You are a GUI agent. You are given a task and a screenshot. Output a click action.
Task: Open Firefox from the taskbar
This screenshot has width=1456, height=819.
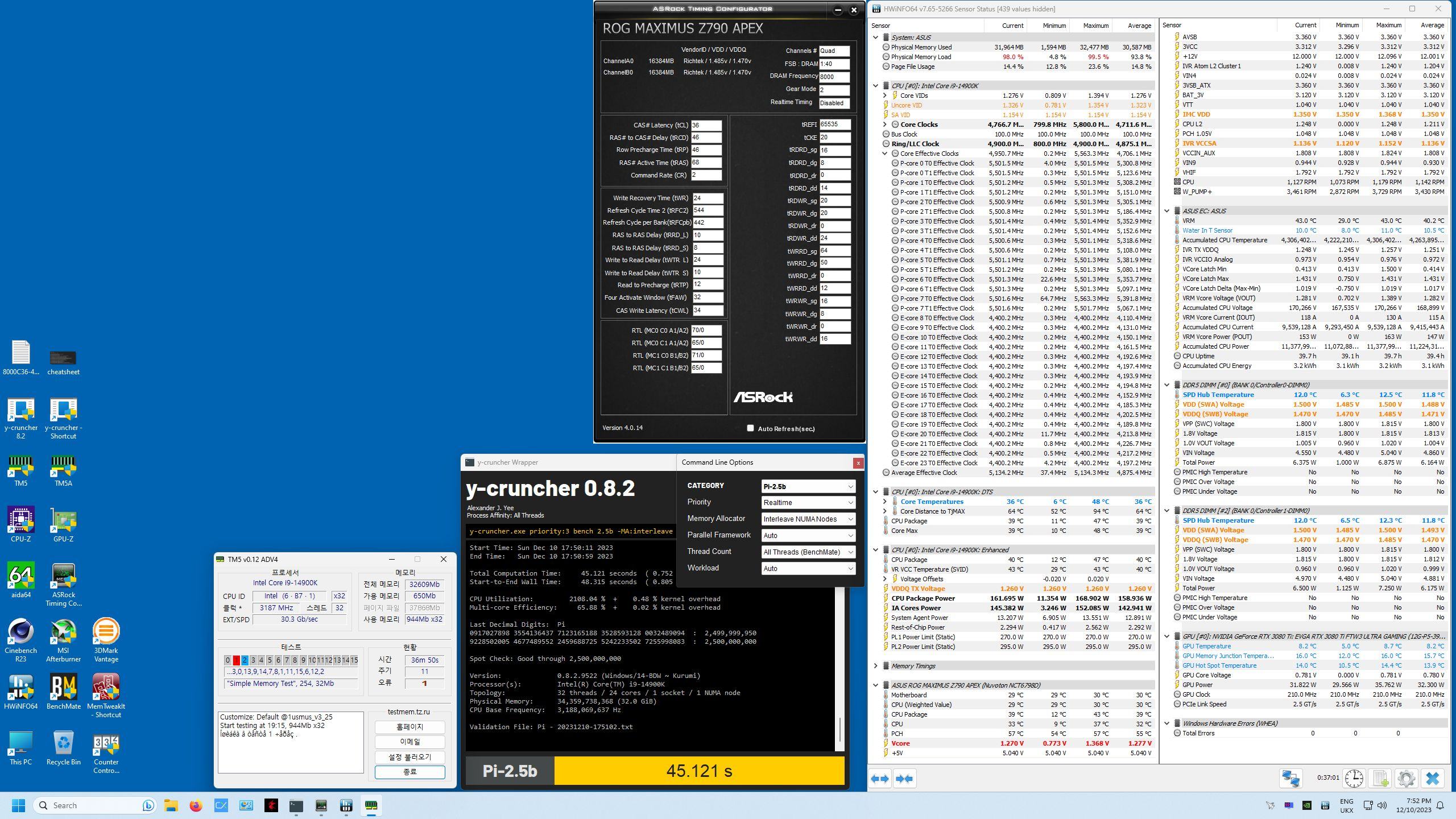point(196,805)
